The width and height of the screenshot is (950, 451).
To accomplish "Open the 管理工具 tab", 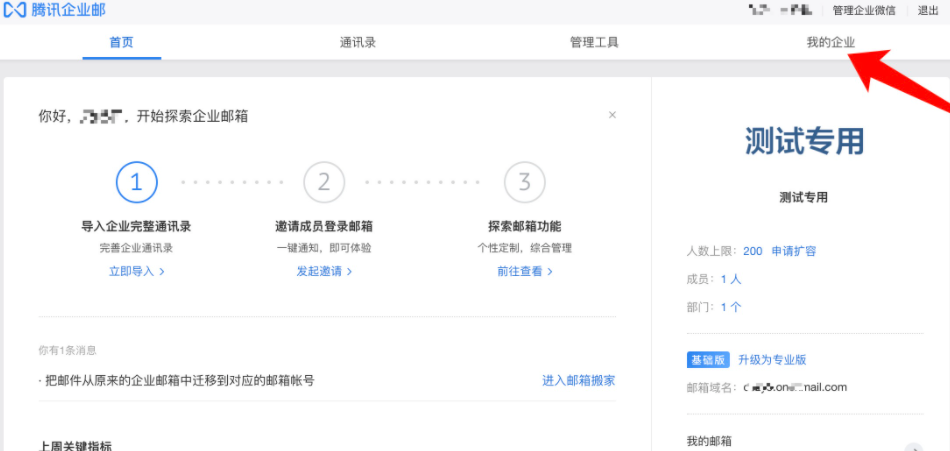I will [x=594, y=43].
